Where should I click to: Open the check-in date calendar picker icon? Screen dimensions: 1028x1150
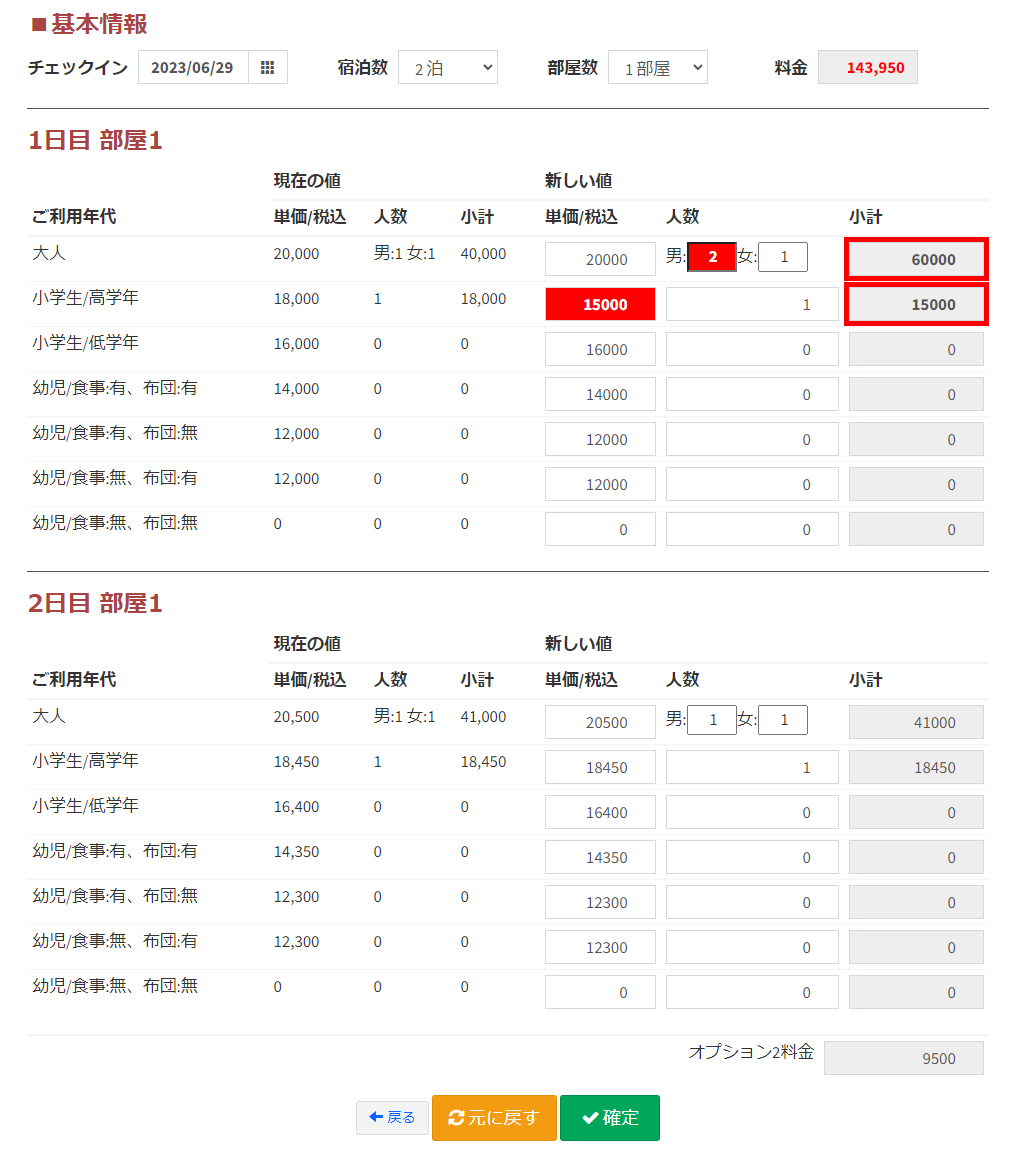point(268,67)
